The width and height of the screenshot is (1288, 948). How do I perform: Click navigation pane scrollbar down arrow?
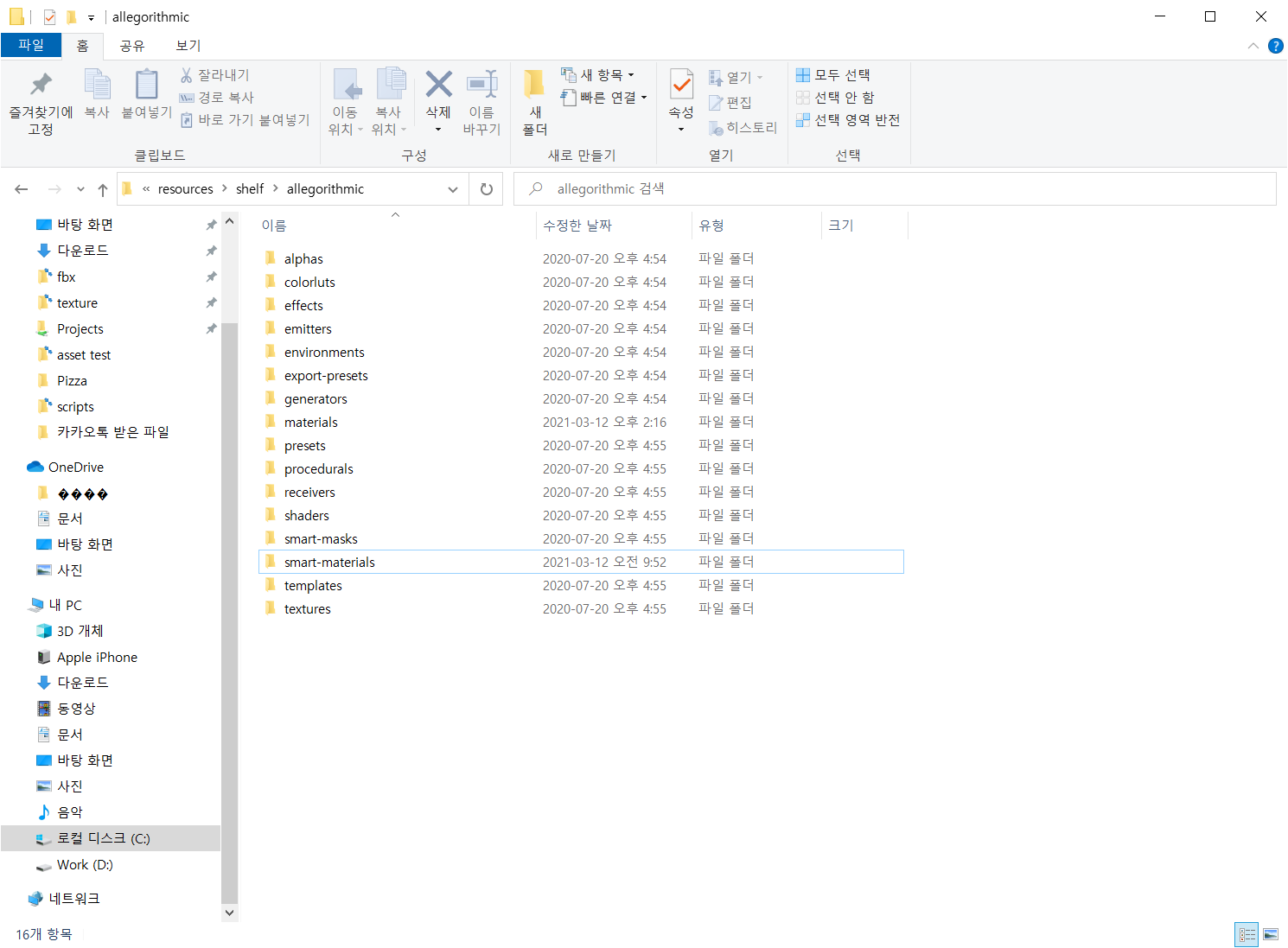(x=229, y=913)
